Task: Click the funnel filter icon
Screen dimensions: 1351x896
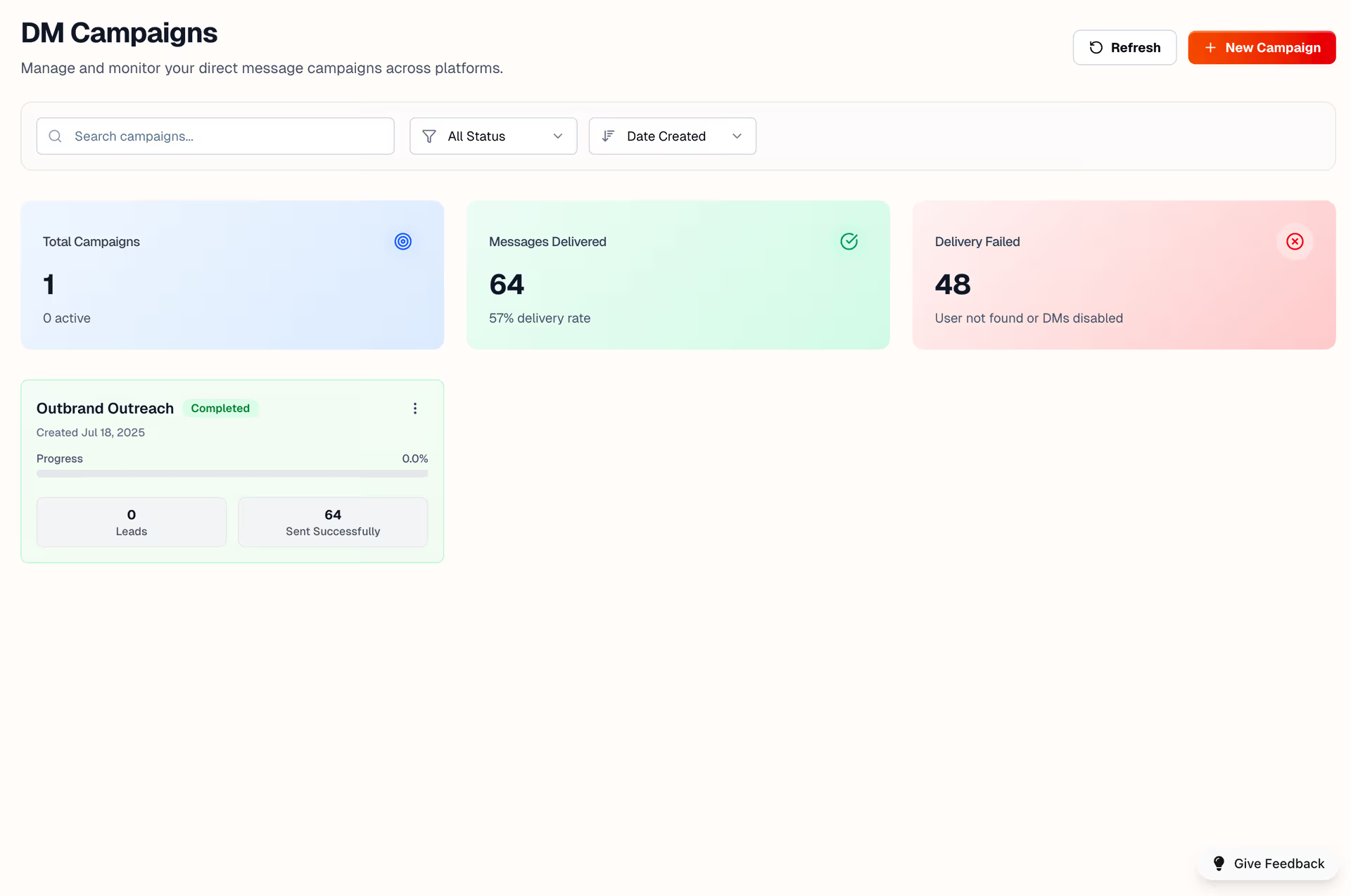Action: (429, 136)
